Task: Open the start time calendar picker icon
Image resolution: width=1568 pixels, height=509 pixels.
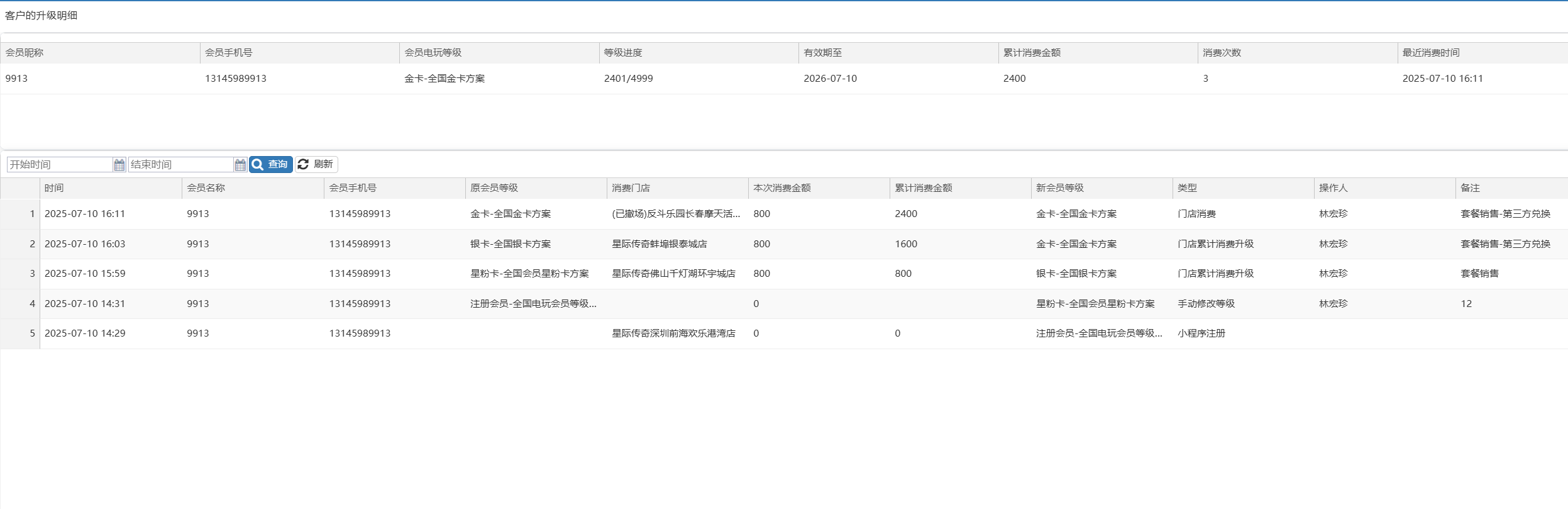Action: pyautogui.click(x=119, y=165)
